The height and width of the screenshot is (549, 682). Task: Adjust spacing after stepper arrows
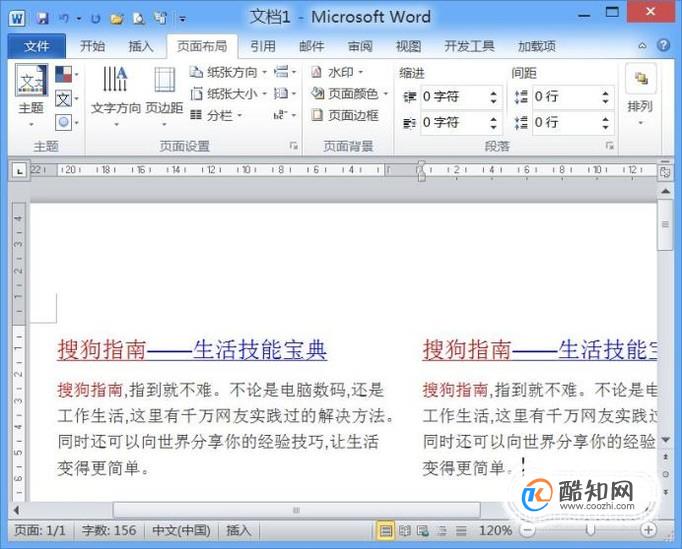pyautogui.click(x=605, y=123)
